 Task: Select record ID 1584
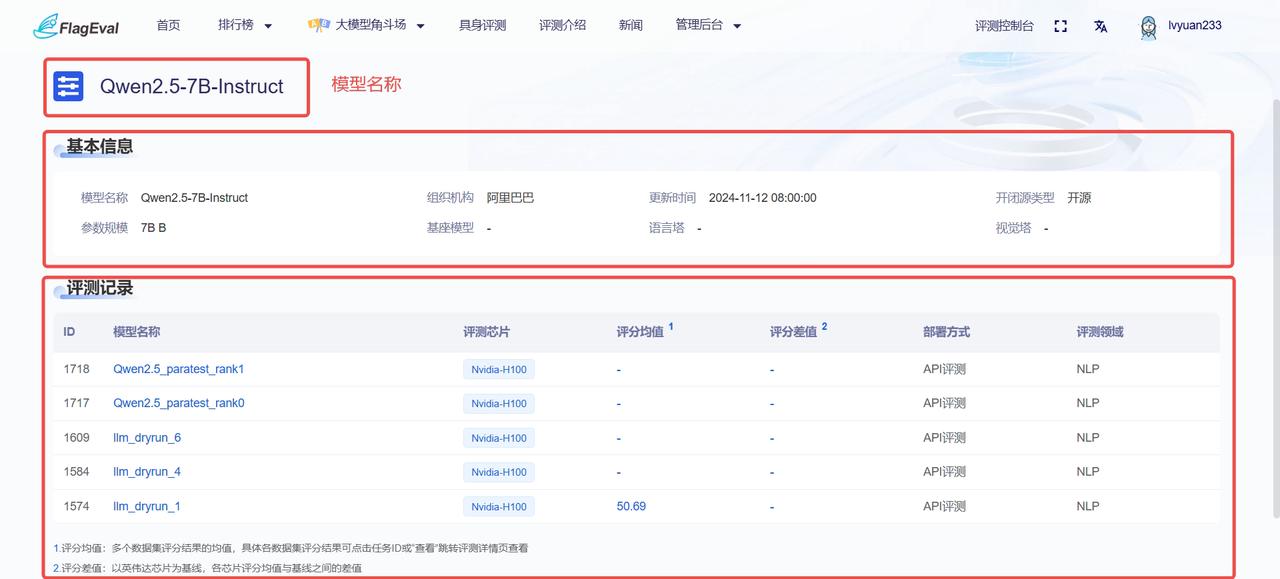[x=76, y=472]
